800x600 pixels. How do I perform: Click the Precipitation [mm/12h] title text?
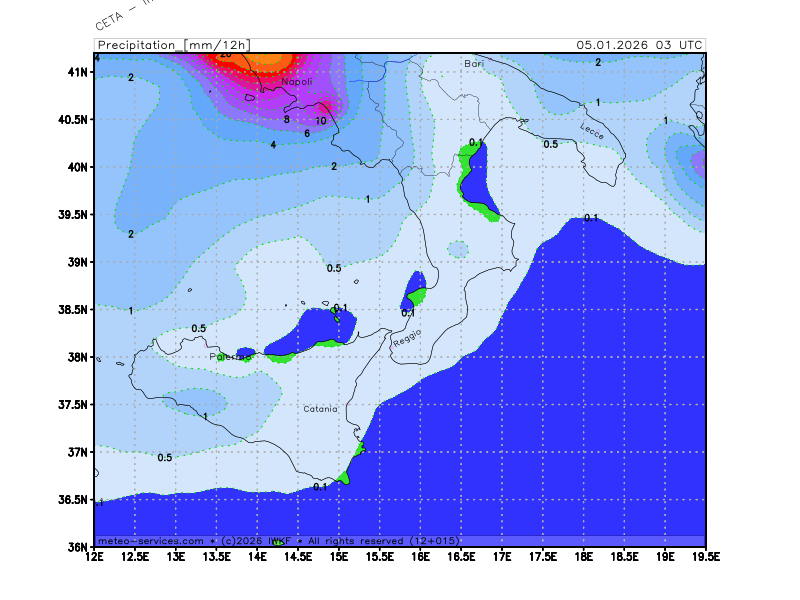pos(173,45)
